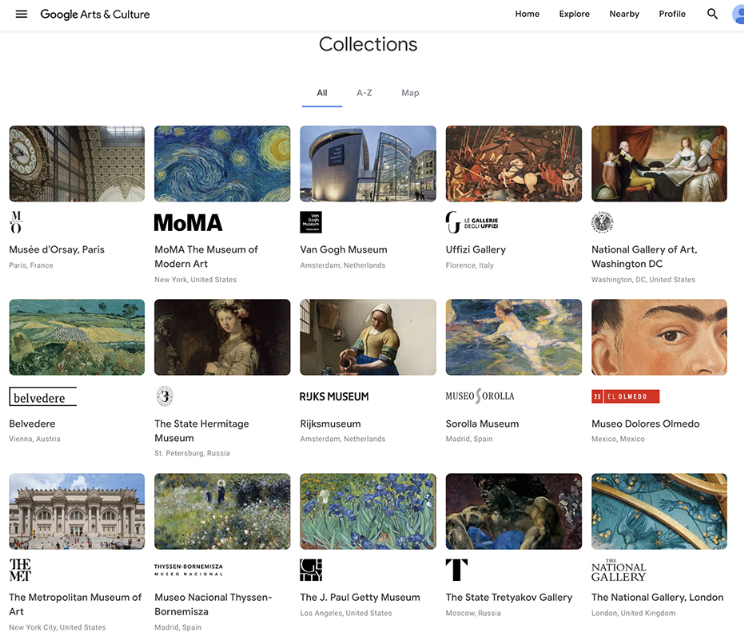744x635 pixels.
Task: Switch to the Map tab
Action: [410, 93]
